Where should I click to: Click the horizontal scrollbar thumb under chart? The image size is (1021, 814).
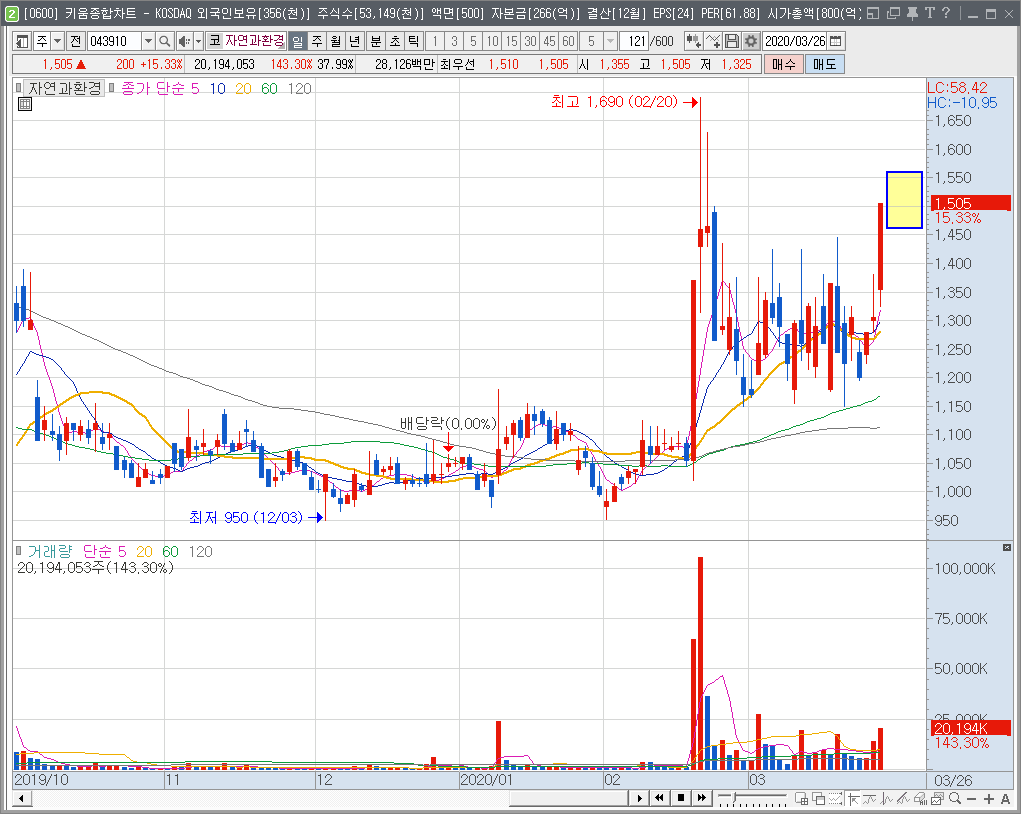(x=568, y=798)
